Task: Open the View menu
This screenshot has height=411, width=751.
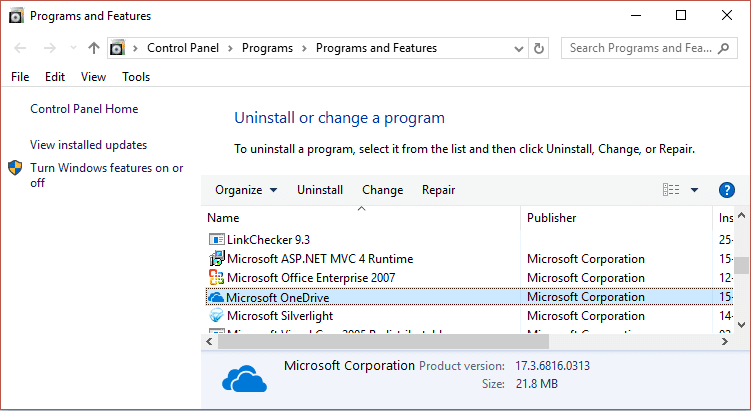Action: [x=93, y=77]
